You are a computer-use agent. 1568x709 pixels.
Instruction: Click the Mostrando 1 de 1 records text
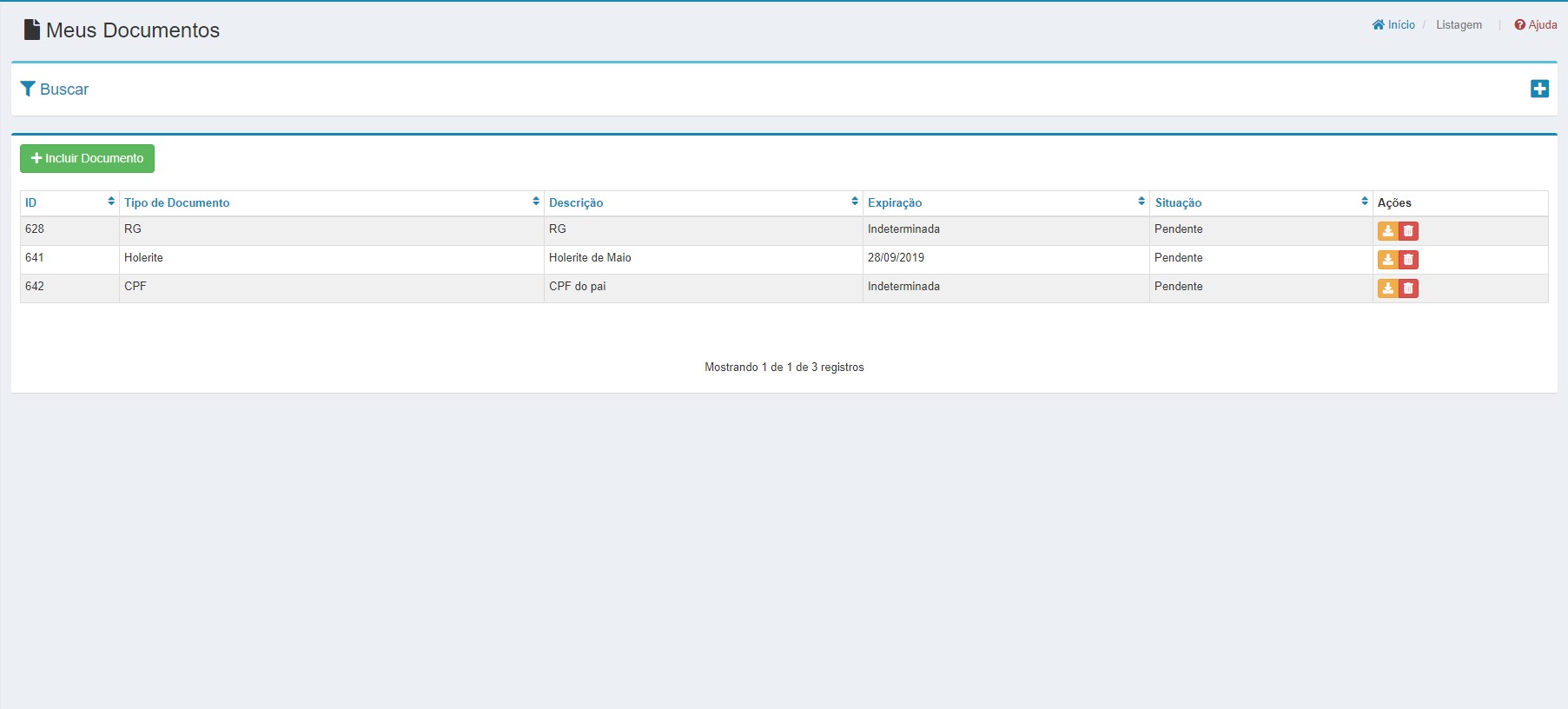784,367
